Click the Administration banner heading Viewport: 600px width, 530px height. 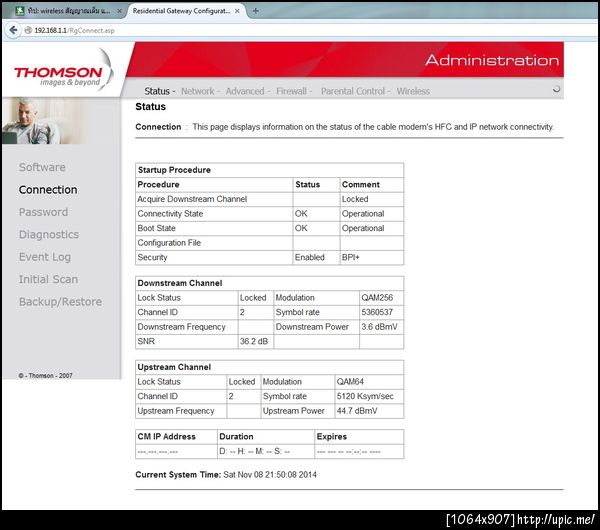tap(492, 60)
